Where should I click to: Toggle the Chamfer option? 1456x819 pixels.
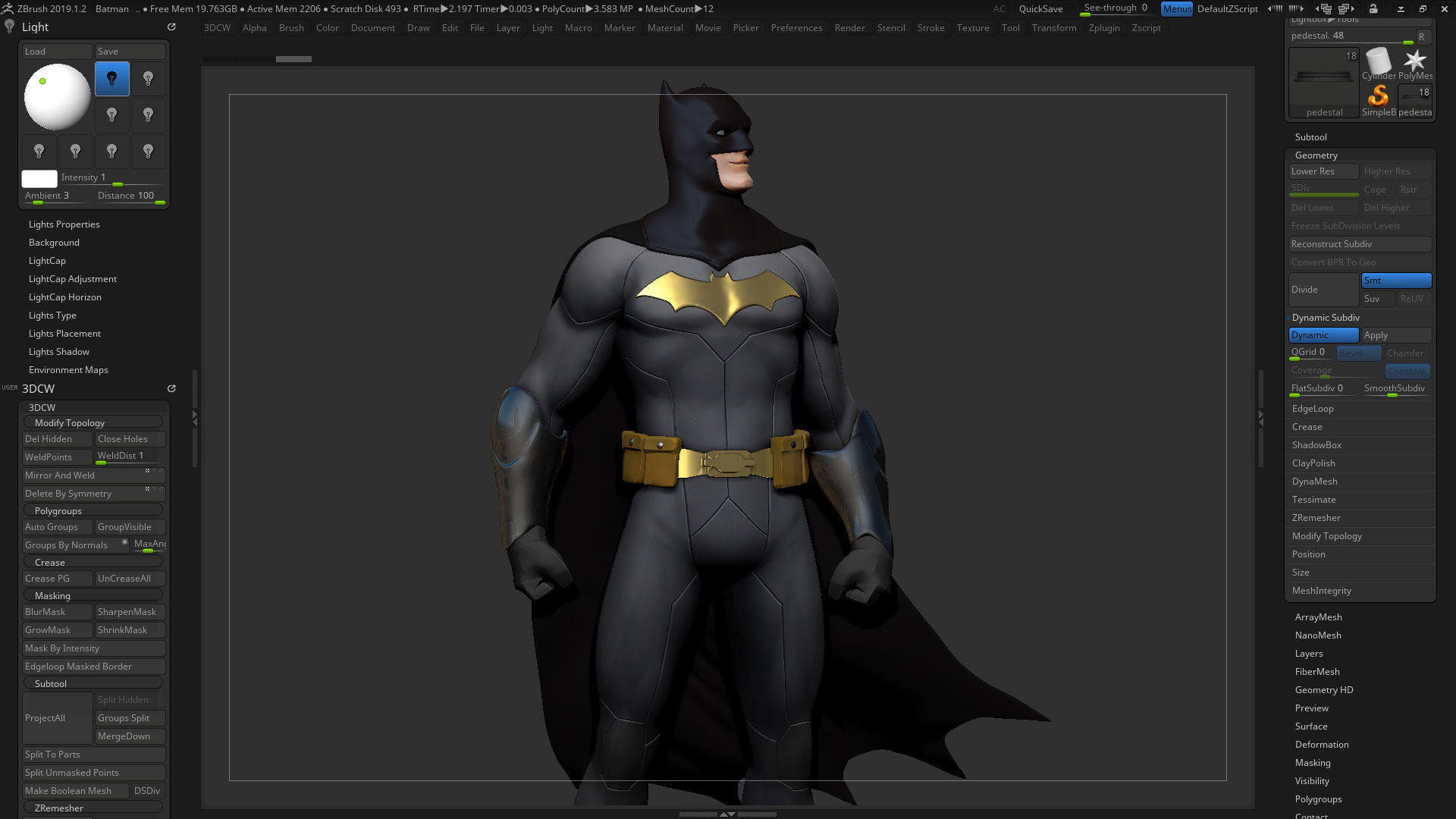pos(1406,353)
